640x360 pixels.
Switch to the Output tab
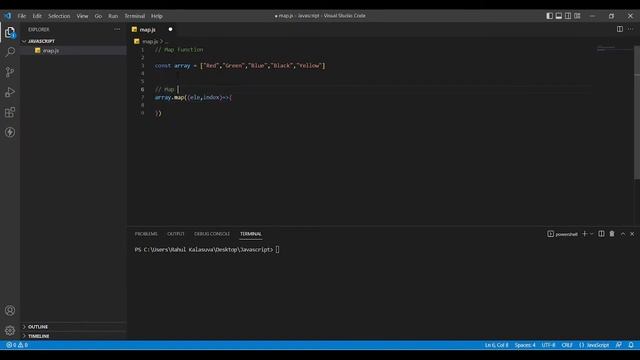(176, 234)
